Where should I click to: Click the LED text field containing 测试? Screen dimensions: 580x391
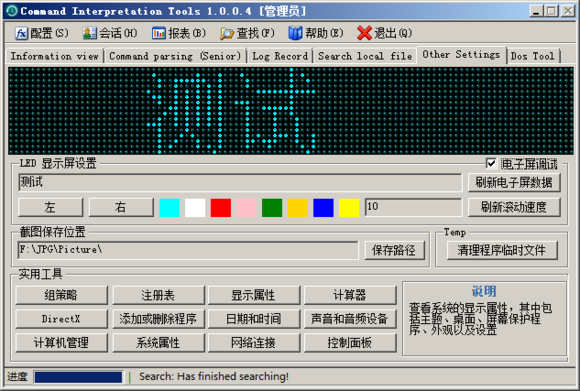(240, 182)
